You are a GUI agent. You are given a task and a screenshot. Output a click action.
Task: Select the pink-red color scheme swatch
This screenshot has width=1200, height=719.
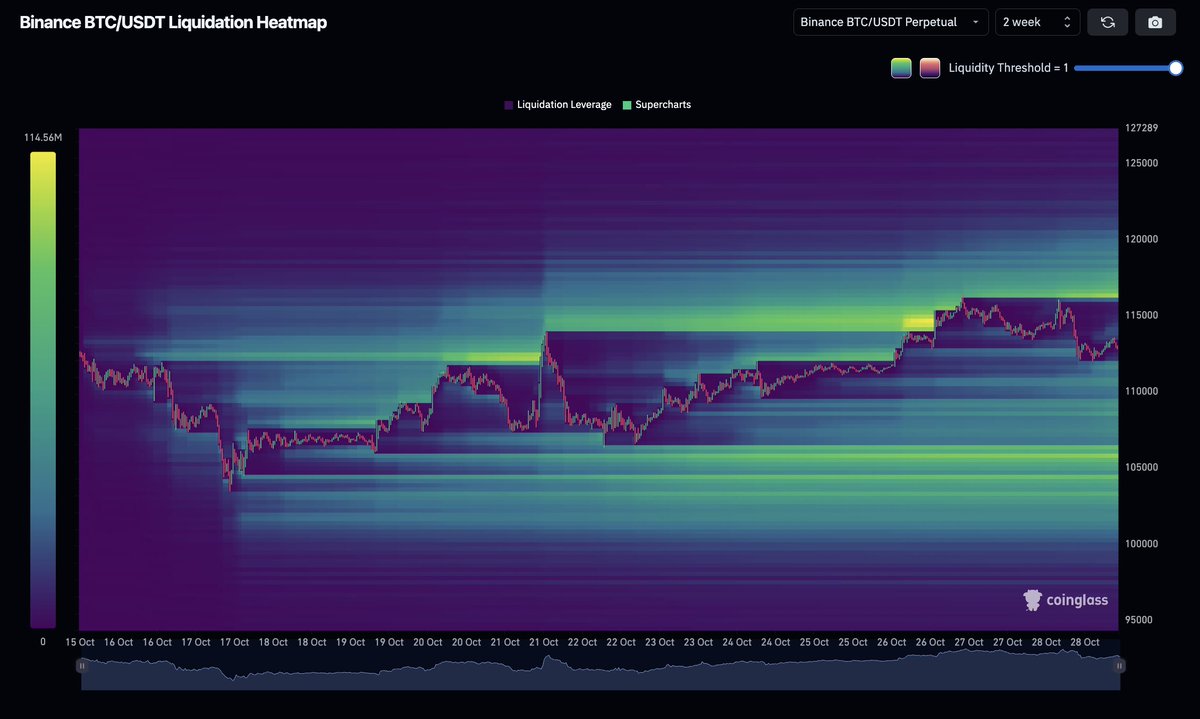930,68
